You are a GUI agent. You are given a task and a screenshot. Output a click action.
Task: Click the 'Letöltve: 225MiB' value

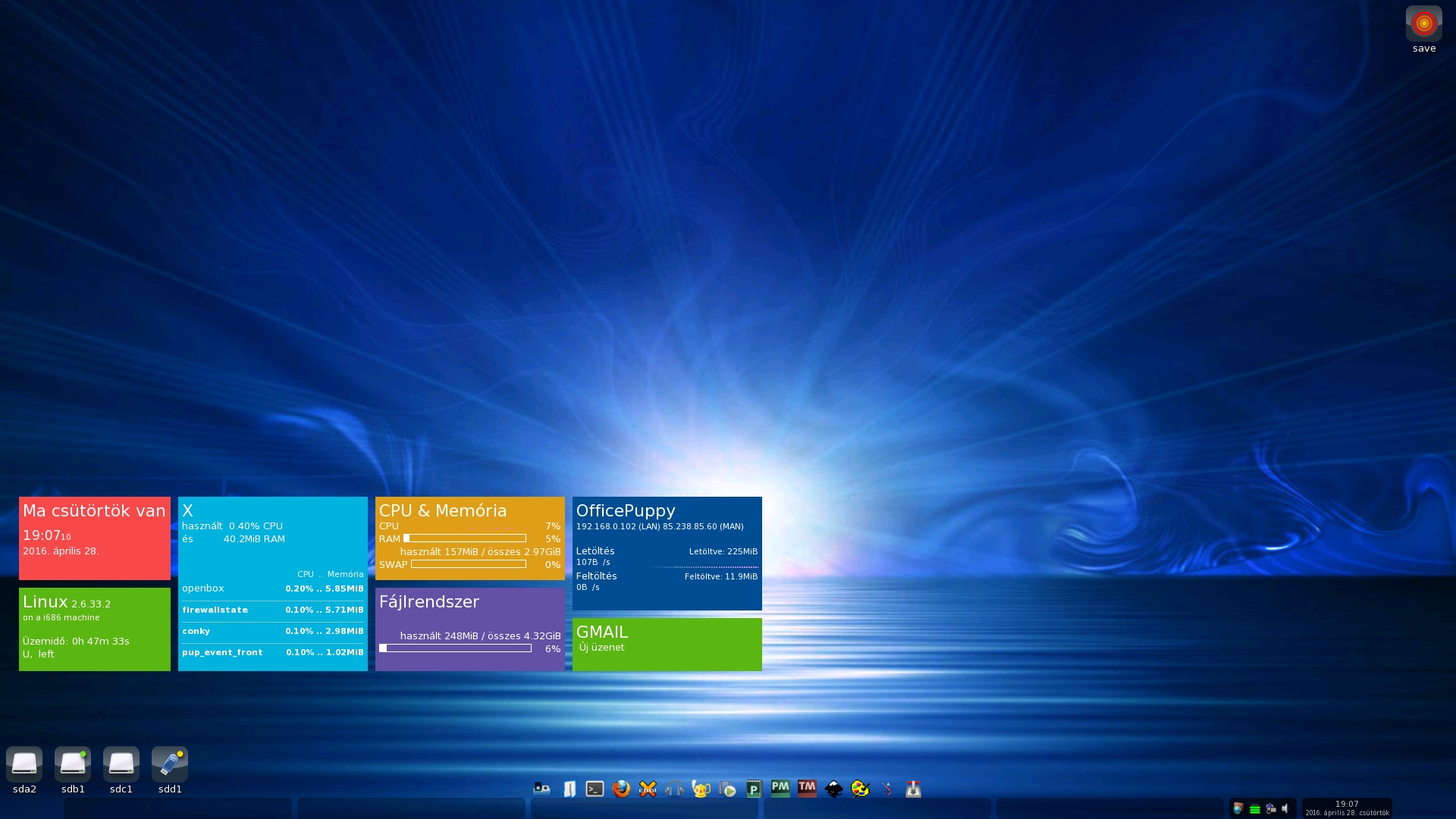723,552
